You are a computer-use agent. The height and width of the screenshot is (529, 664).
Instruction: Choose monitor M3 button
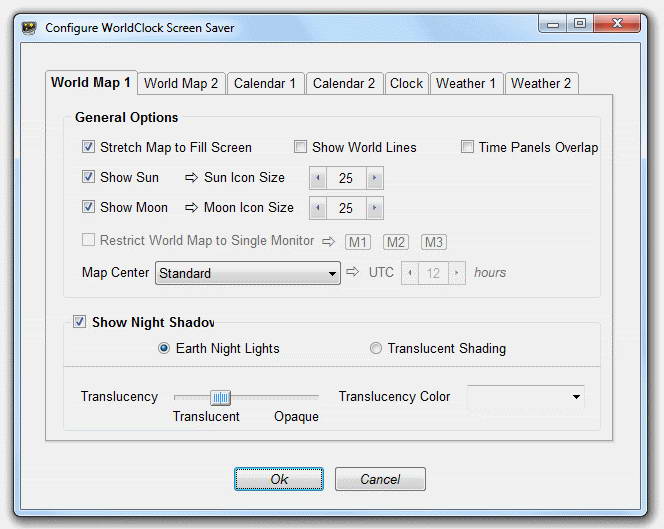(434, 242)
